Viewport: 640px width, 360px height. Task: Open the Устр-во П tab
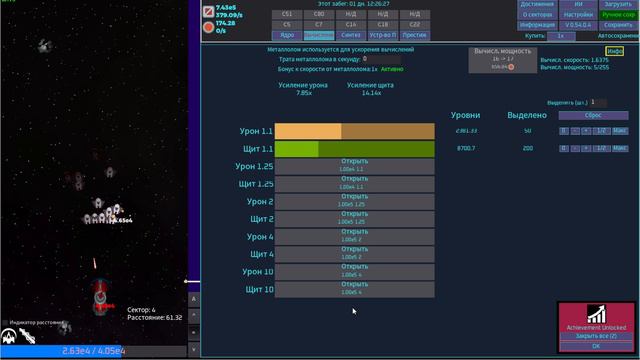coord(382,35)
